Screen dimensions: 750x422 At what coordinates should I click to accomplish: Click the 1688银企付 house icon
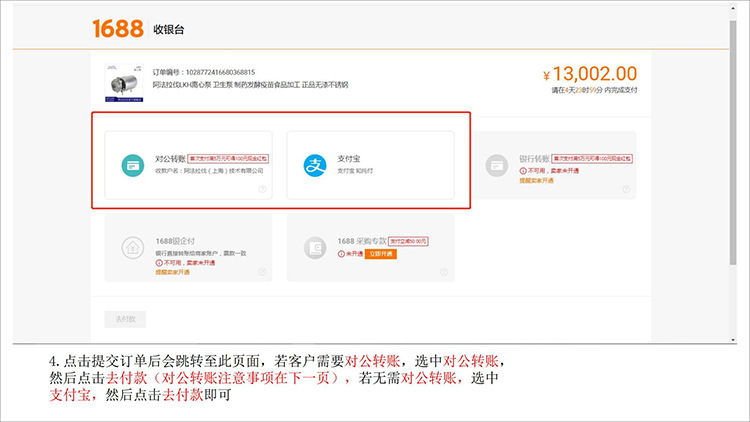pos(132,248)
